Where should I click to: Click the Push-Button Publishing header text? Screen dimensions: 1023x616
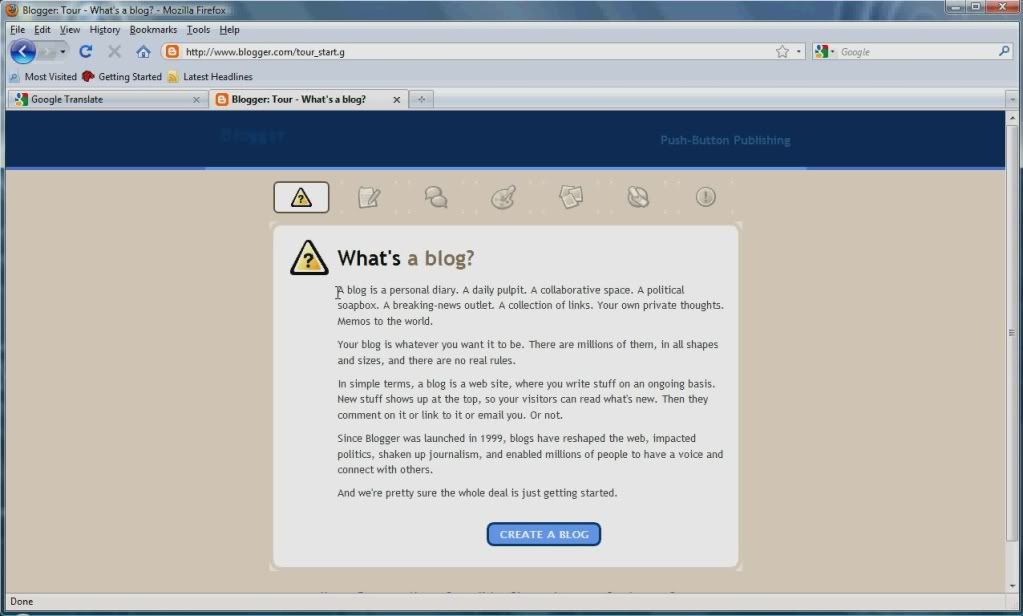click(x=725, y=140)
